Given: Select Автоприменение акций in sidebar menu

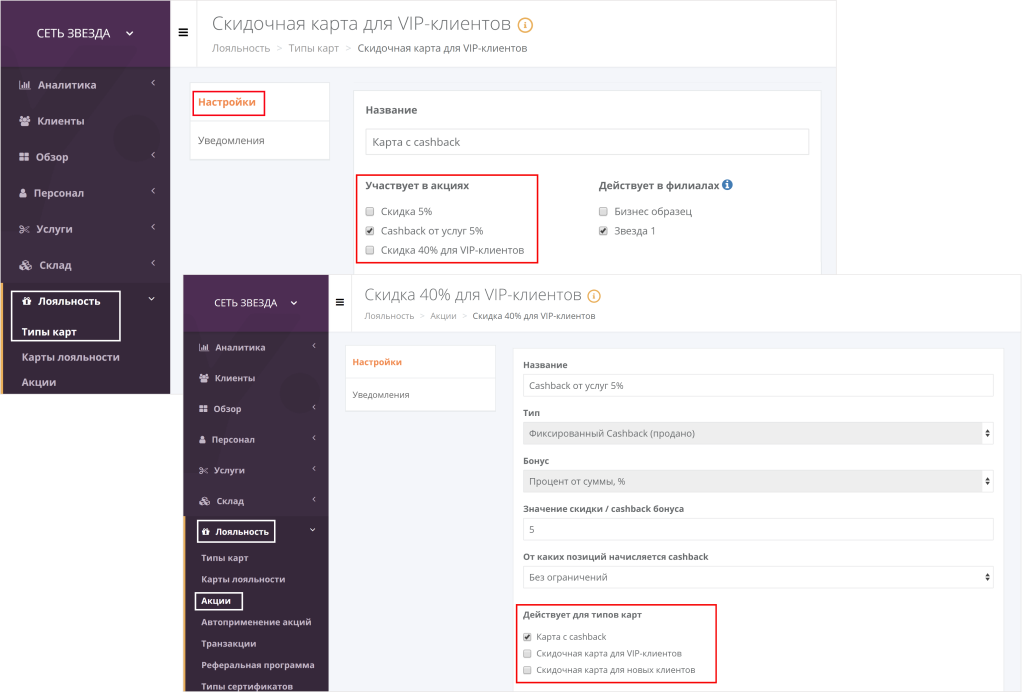Looking at the screenshot, I should 255,622.
